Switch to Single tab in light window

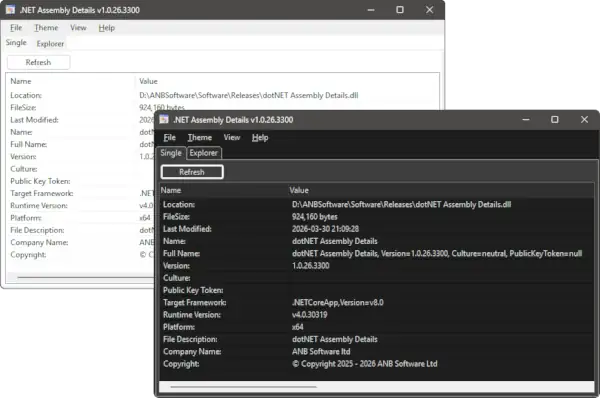[16, 42]
